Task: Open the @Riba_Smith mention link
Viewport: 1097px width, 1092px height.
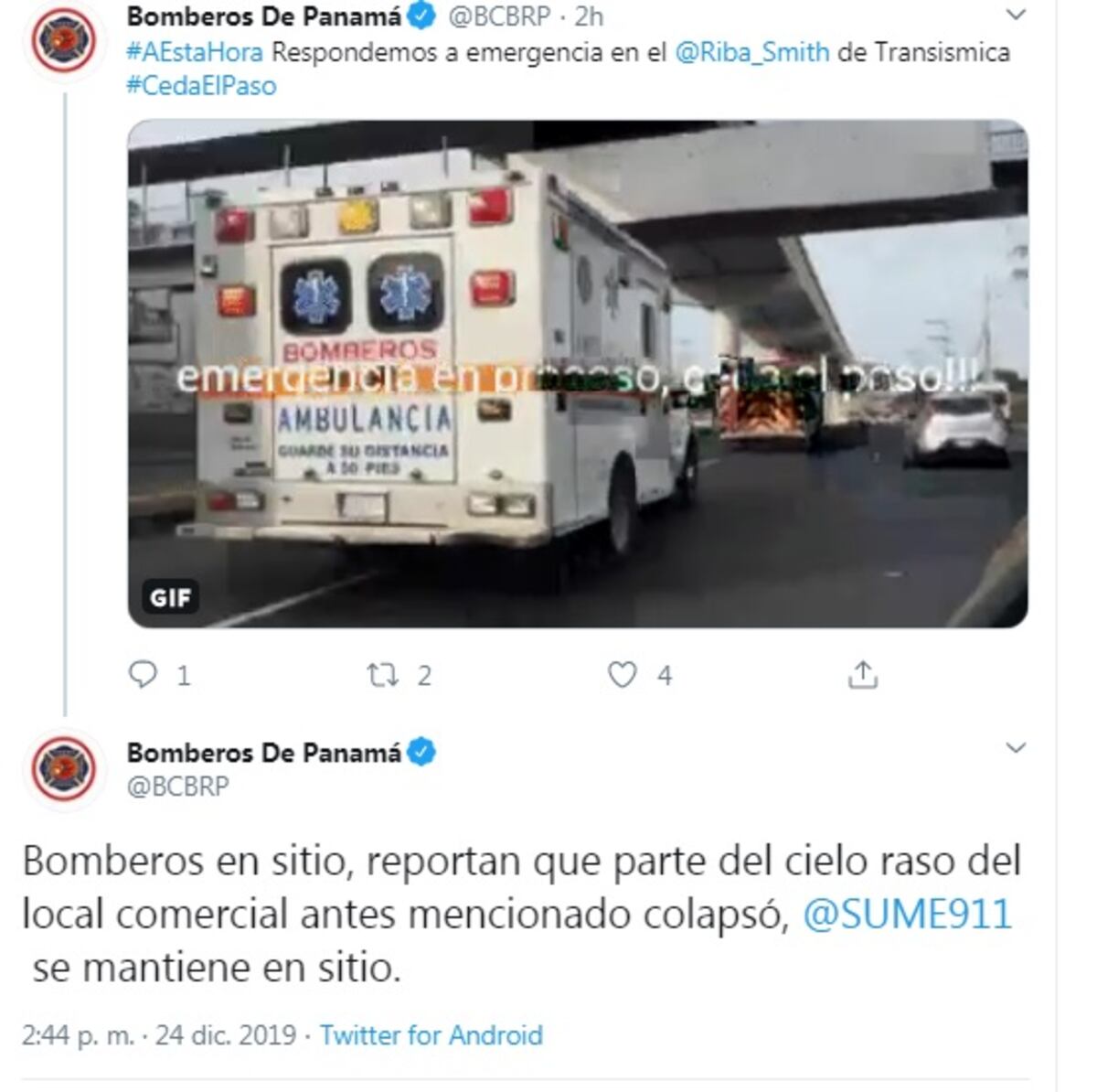Action: (752, 52)
